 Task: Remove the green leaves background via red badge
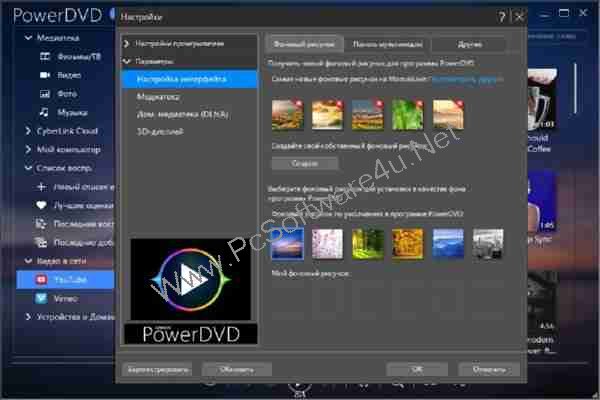(x=419, y=103)
